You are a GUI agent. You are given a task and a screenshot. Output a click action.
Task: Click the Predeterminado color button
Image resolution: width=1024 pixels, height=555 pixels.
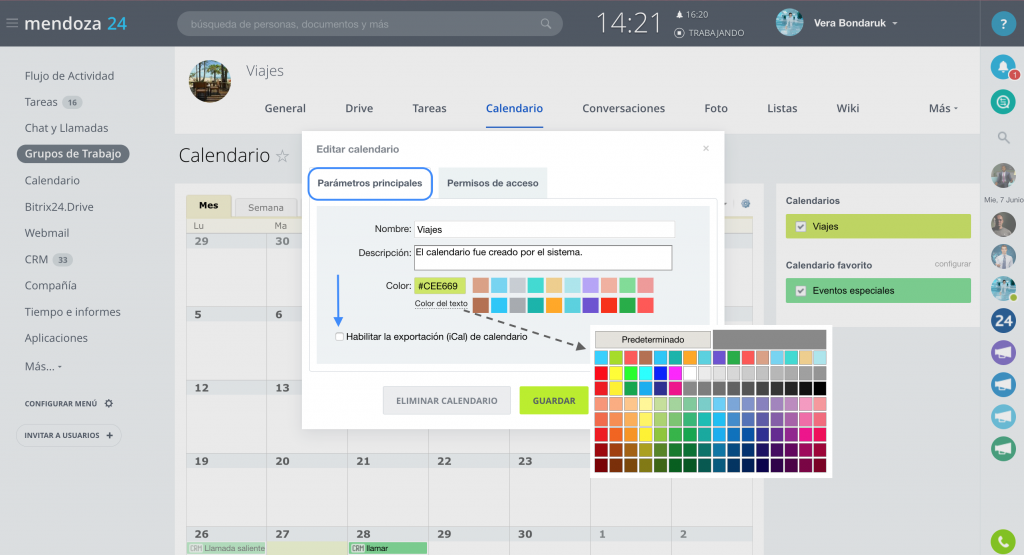[652, 340]
